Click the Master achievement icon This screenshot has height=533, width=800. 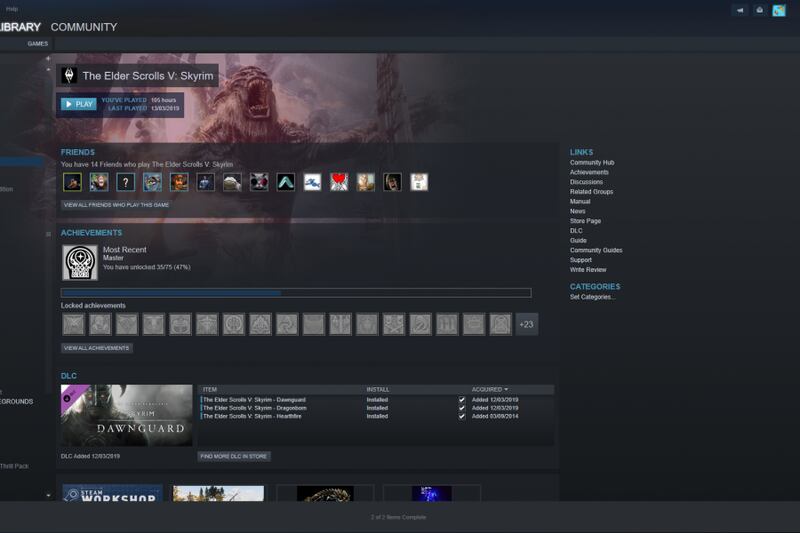[80, 262]
